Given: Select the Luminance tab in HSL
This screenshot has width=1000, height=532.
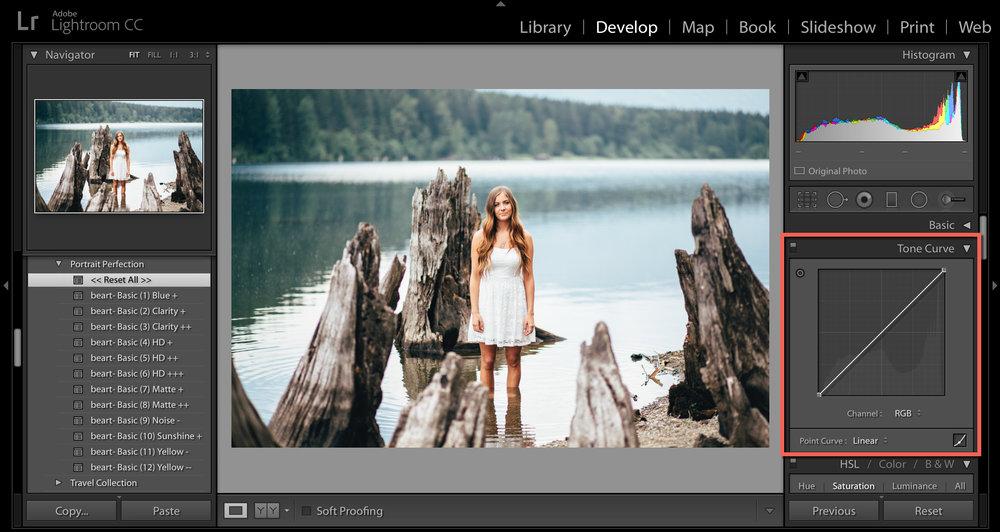Looking at the screenshot, I should point(914,486).
